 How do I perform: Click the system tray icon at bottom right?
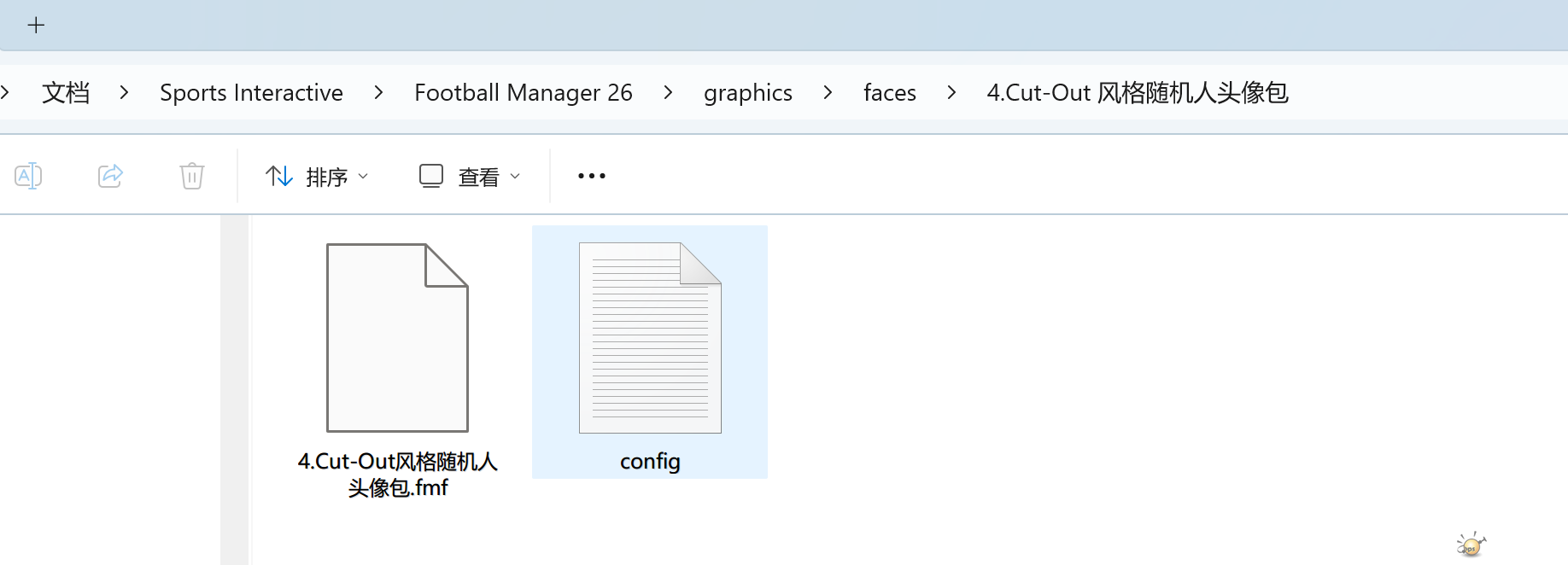click(1471, 544)
